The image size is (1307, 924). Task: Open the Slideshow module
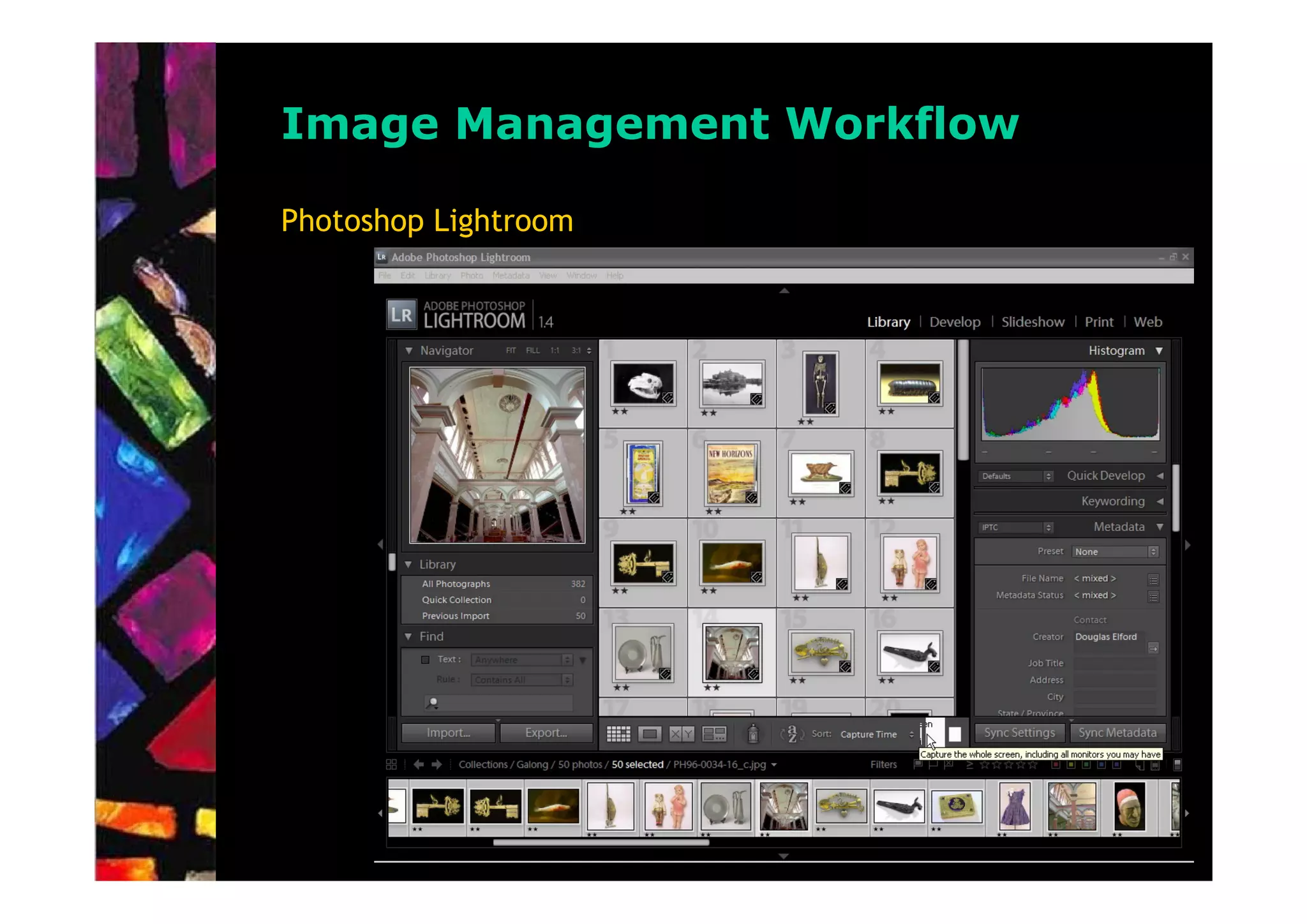pyautogui.click(x=1033, y=322)
